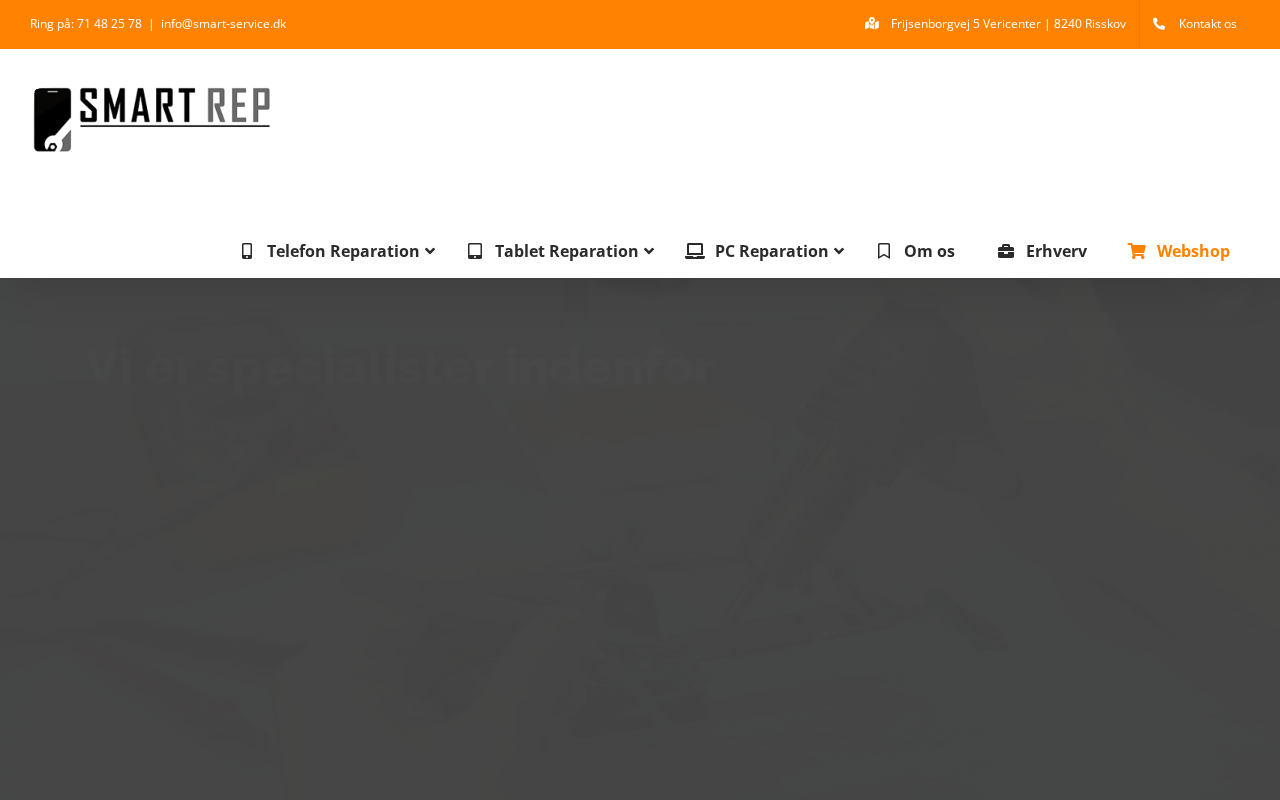Click the Frijsenborgvej 5 address link
The image size is (1280, 800).
1008,23
